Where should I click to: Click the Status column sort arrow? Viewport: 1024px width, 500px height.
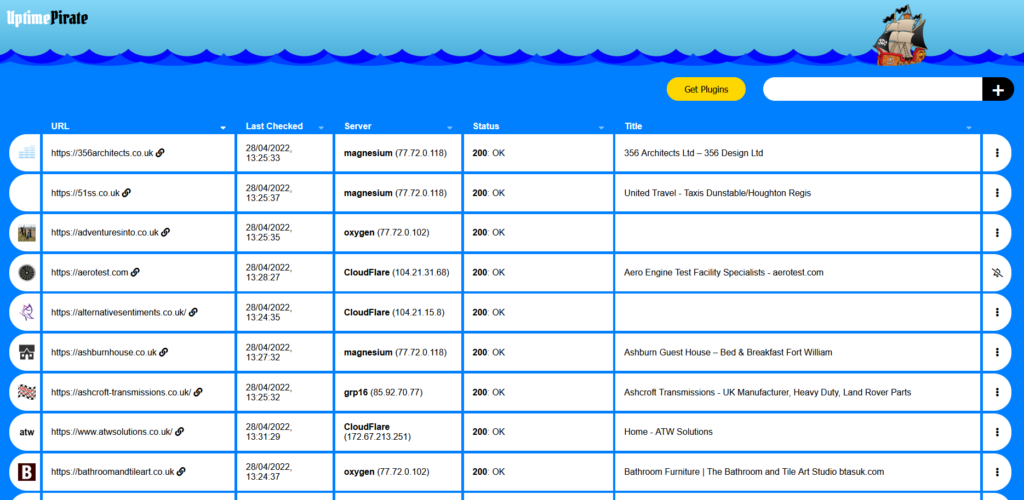tap(601, 128)
